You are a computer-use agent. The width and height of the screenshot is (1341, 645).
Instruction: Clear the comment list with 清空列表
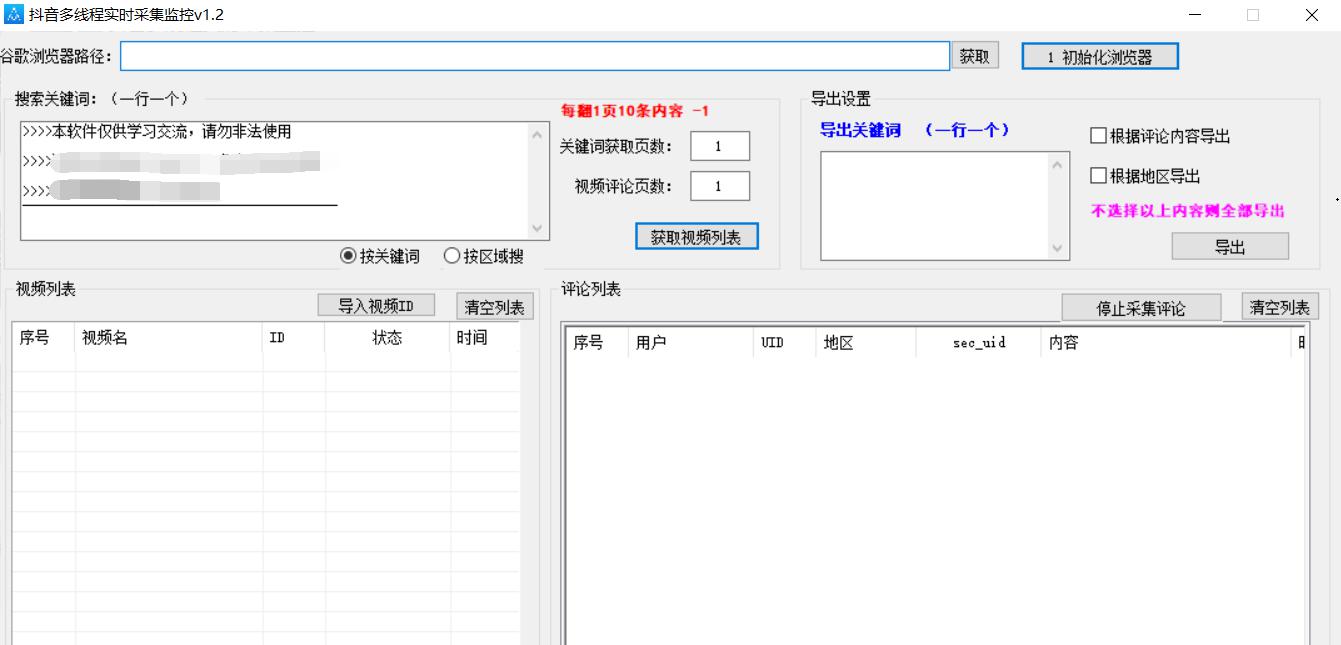(1279, 307)
